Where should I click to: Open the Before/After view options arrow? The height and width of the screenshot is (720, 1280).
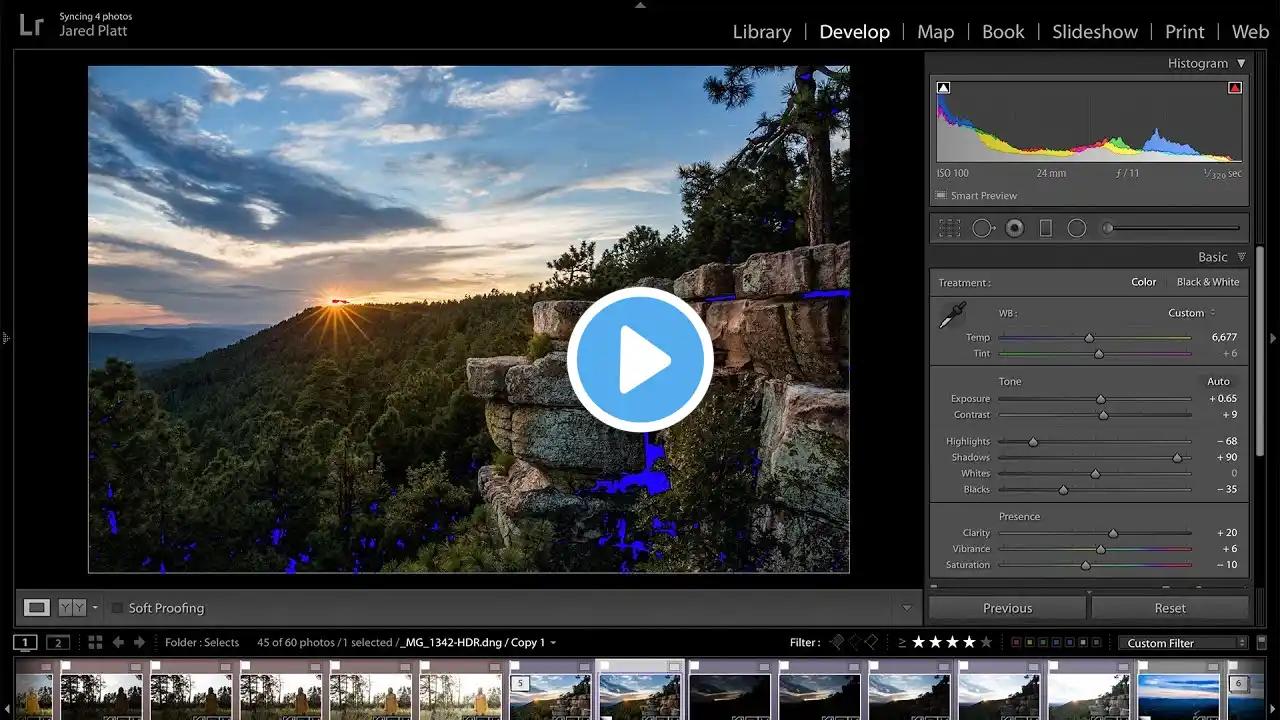pyautogui.click(x=95, y=607)
